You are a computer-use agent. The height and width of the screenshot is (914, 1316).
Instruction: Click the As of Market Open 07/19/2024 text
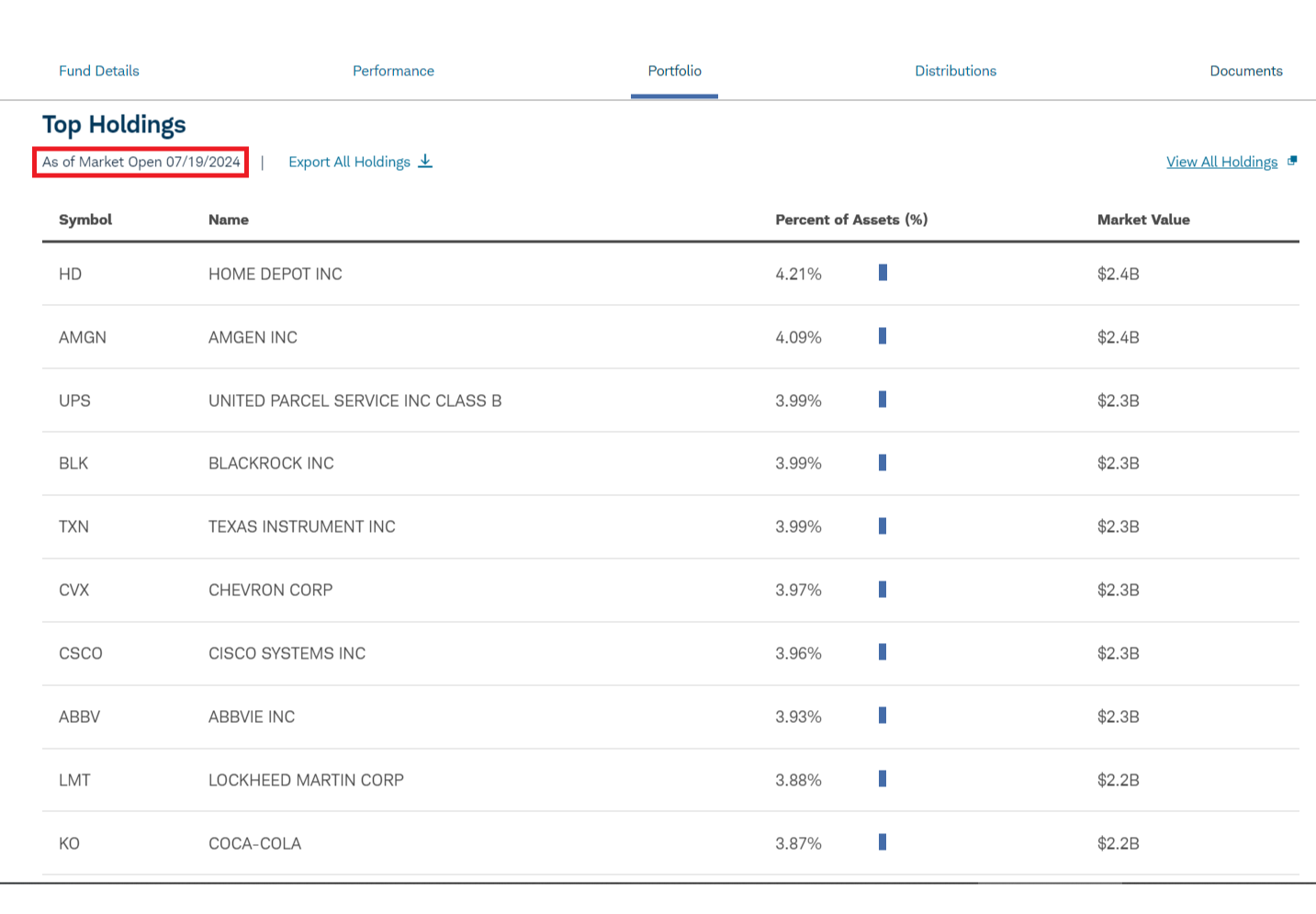pos(141,162)
